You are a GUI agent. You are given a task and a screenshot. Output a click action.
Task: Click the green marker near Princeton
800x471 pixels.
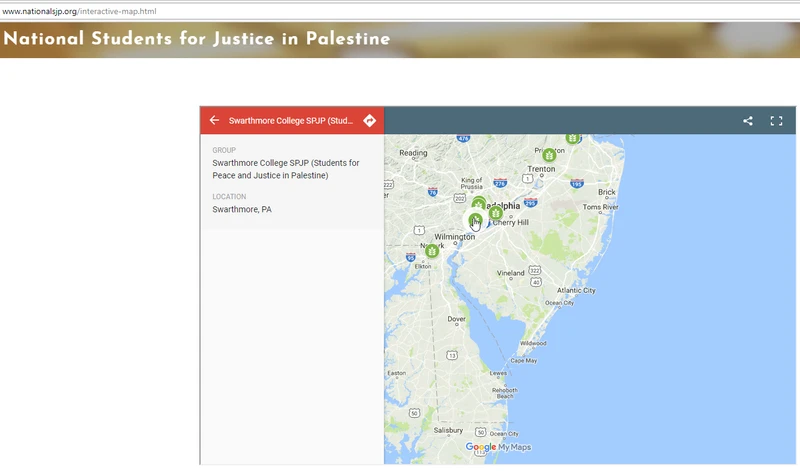tap(549, 155)
